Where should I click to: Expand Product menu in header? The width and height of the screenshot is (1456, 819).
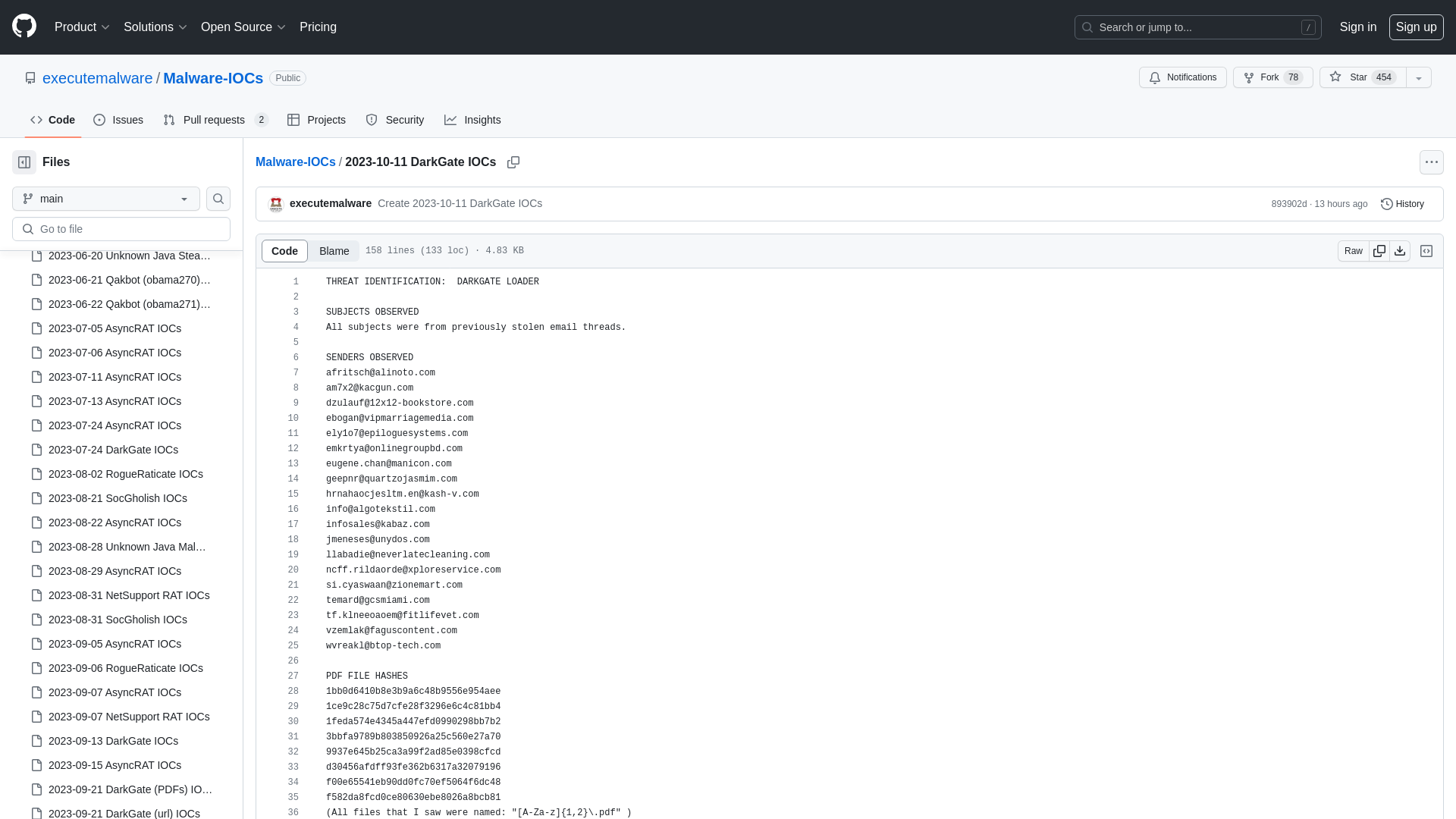point(82,27)
